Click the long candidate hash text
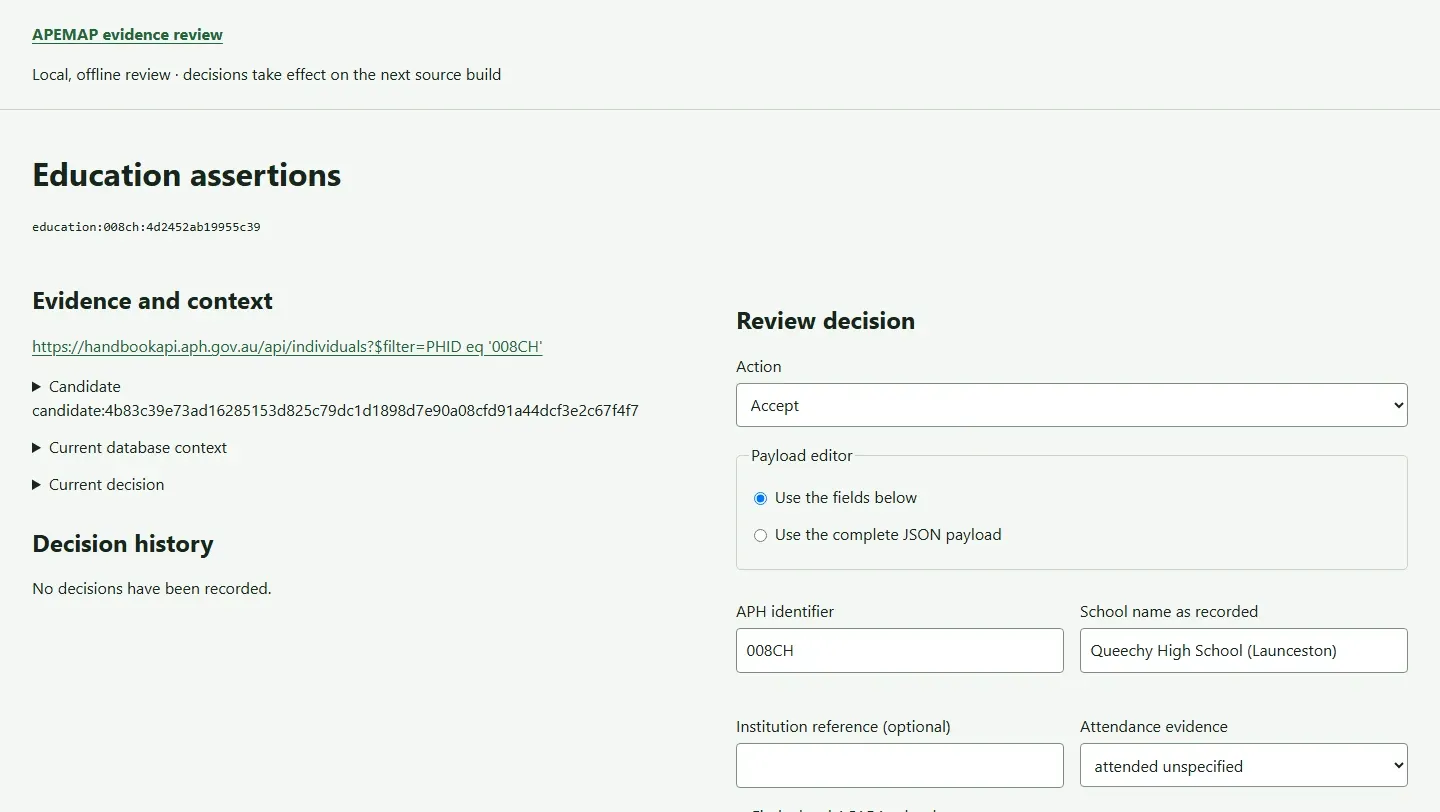The image size is (1440, 812). point(335,411)
